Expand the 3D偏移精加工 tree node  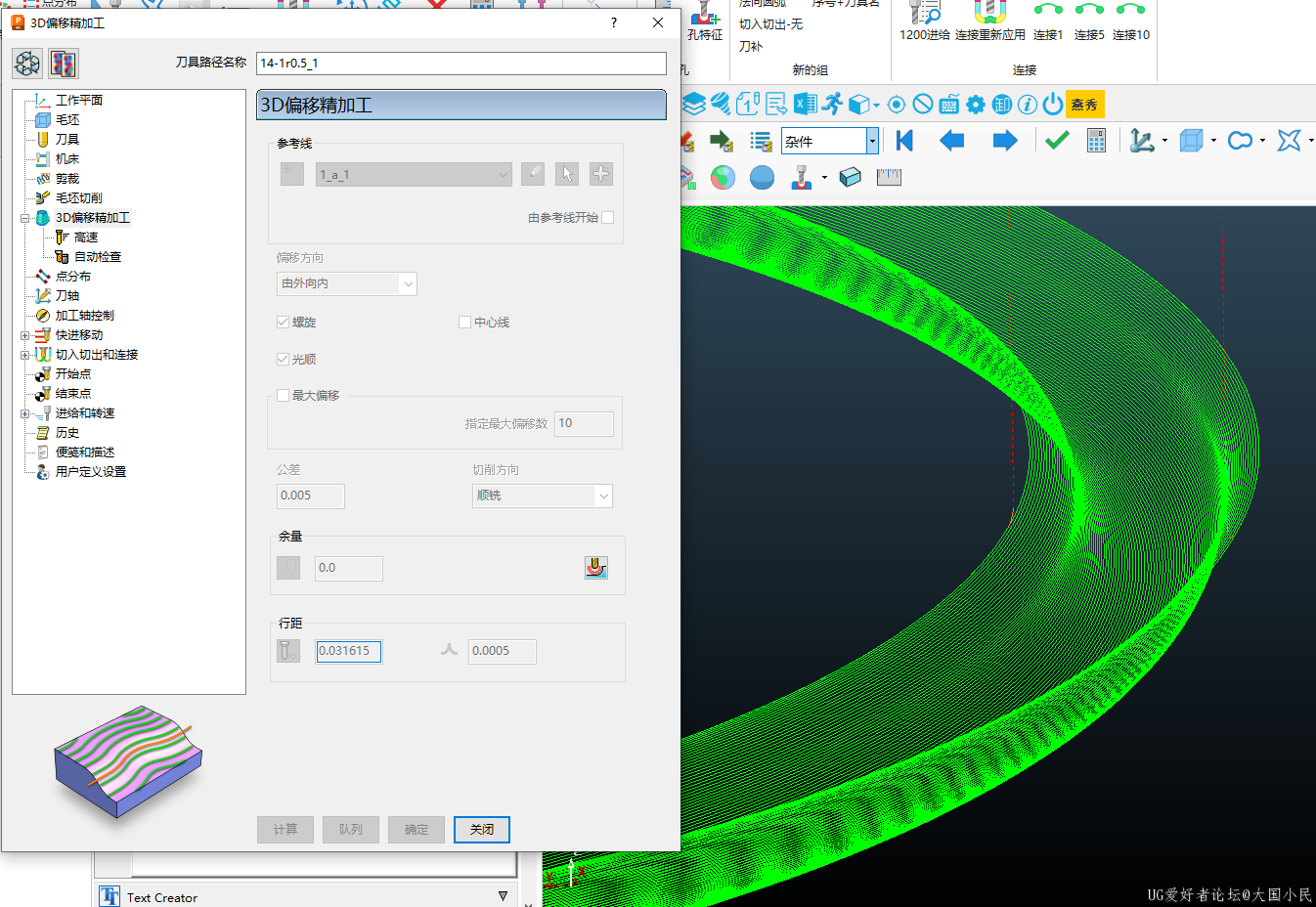click(25, 218)
